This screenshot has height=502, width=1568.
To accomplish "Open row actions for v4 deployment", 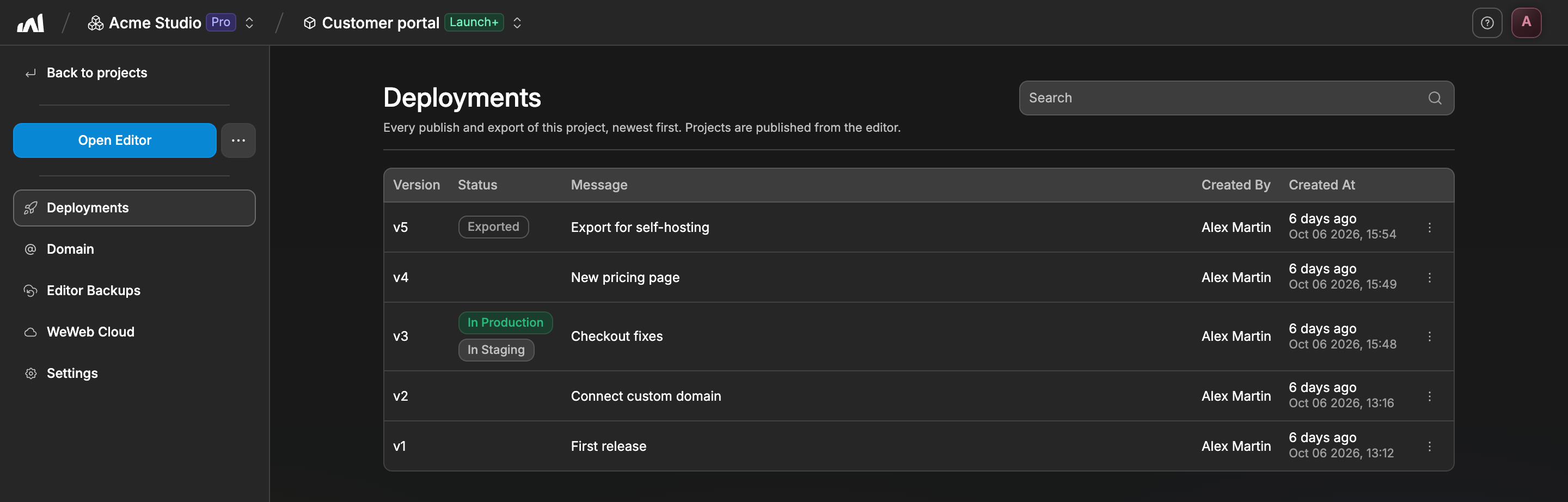I will [x=1429, y=278].
